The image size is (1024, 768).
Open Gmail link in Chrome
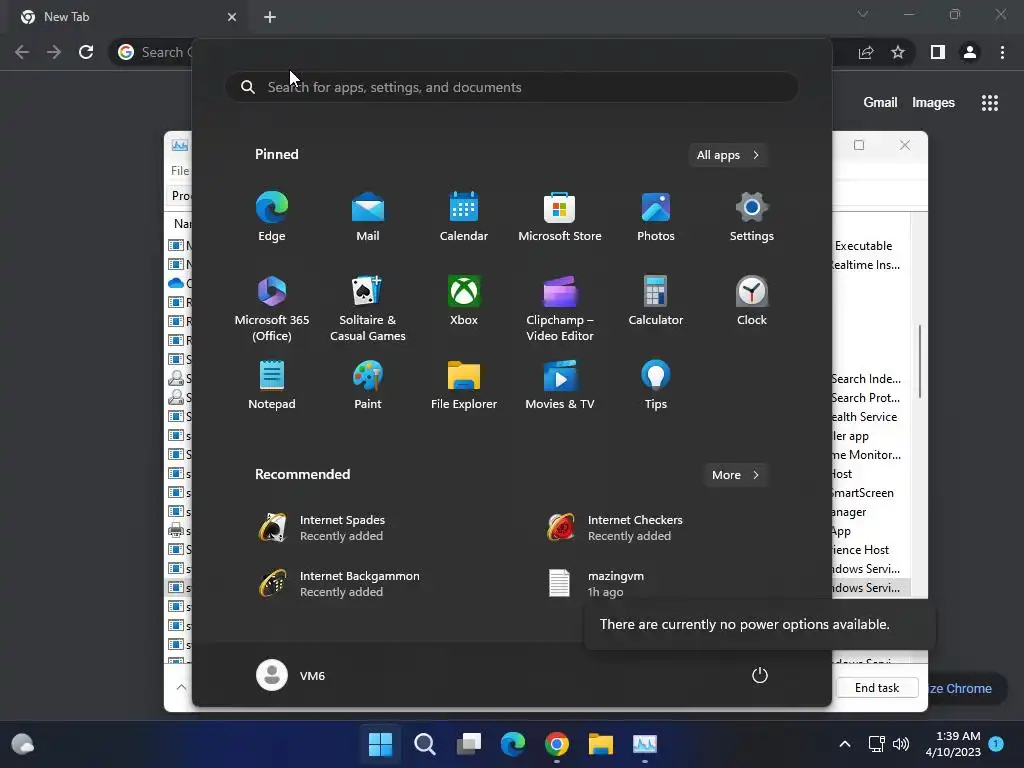click(x=880, y=103)
